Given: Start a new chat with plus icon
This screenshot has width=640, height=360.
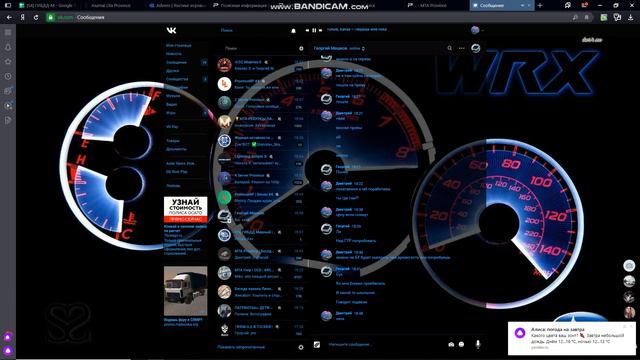Looking at the screenshot, I should (x=301, y=48).
